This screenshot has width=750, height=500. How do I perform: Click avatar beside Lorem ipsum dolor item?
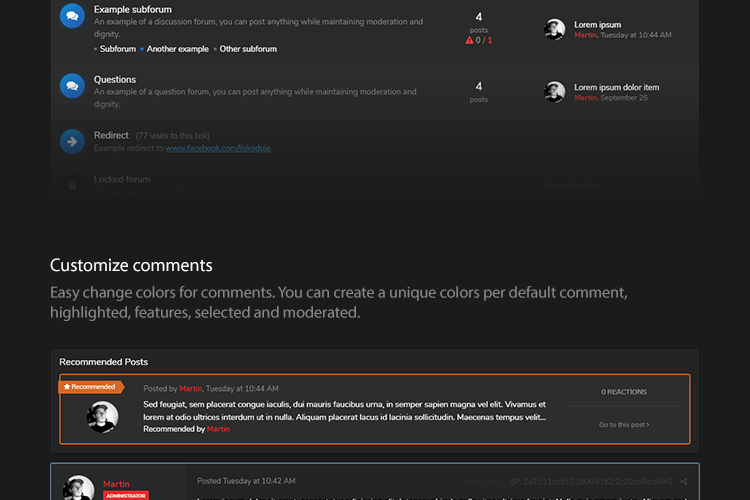tap(554, 92)
